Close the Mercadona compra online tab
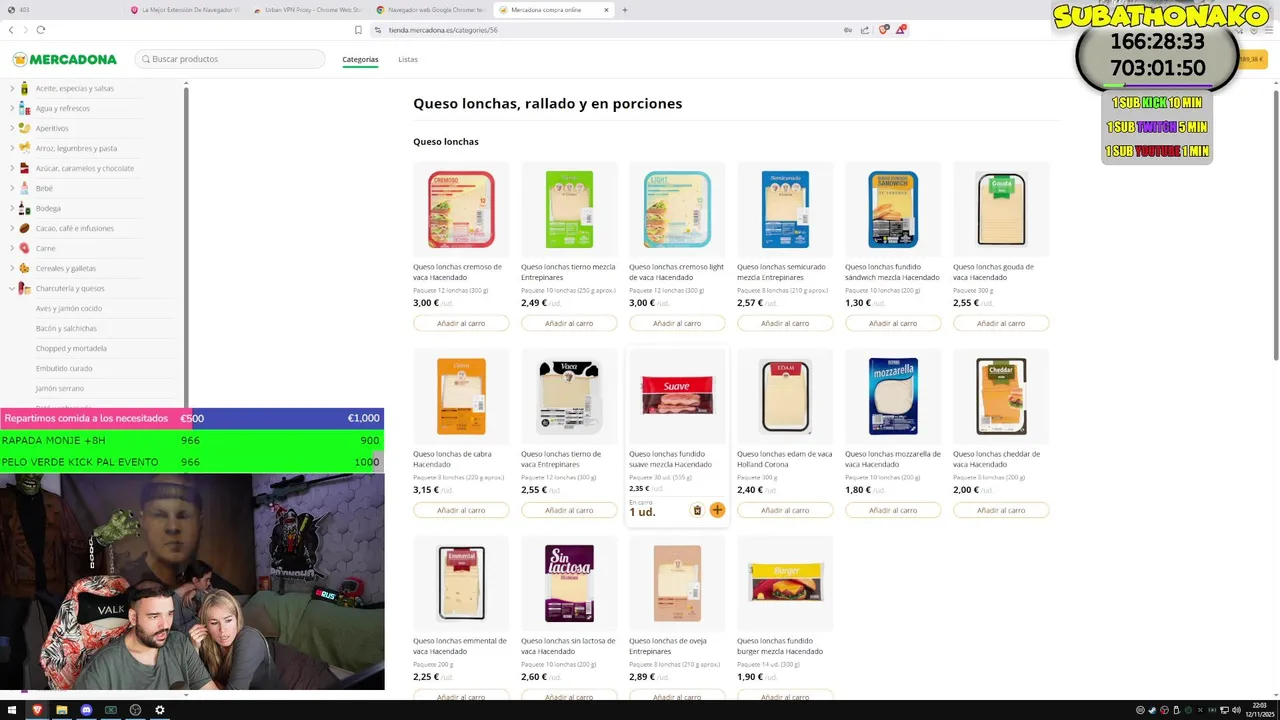This screenshot has width=1280, height=720. point(606,10)
